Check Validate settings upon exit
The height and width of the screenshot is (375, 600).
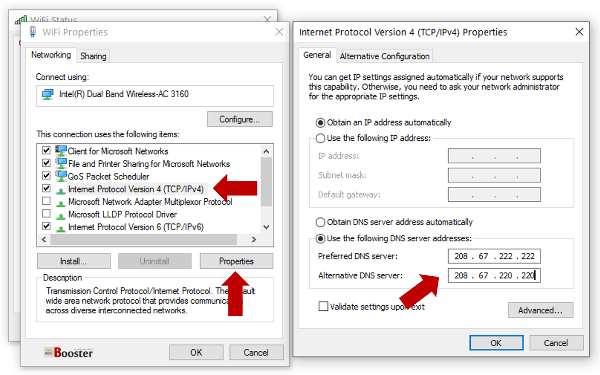coord(323,306)
